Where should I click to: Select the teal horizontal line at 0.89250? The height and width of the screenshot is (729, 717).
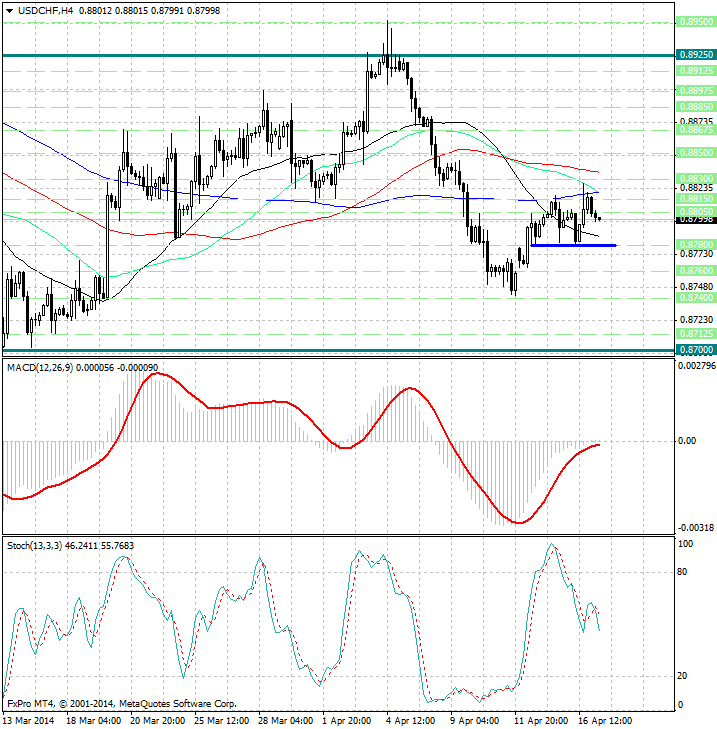coord(300,55)
